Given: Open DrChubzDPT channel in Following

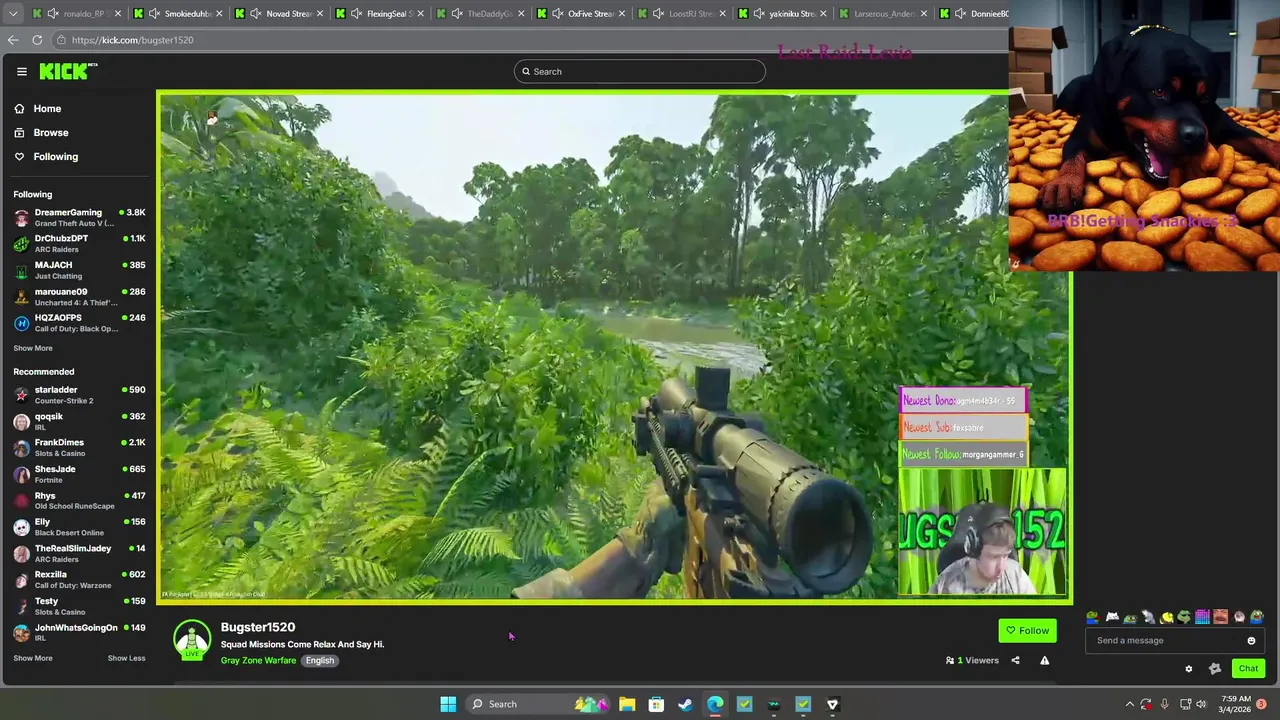Looking at the screenshot, I should pos(80,243).
